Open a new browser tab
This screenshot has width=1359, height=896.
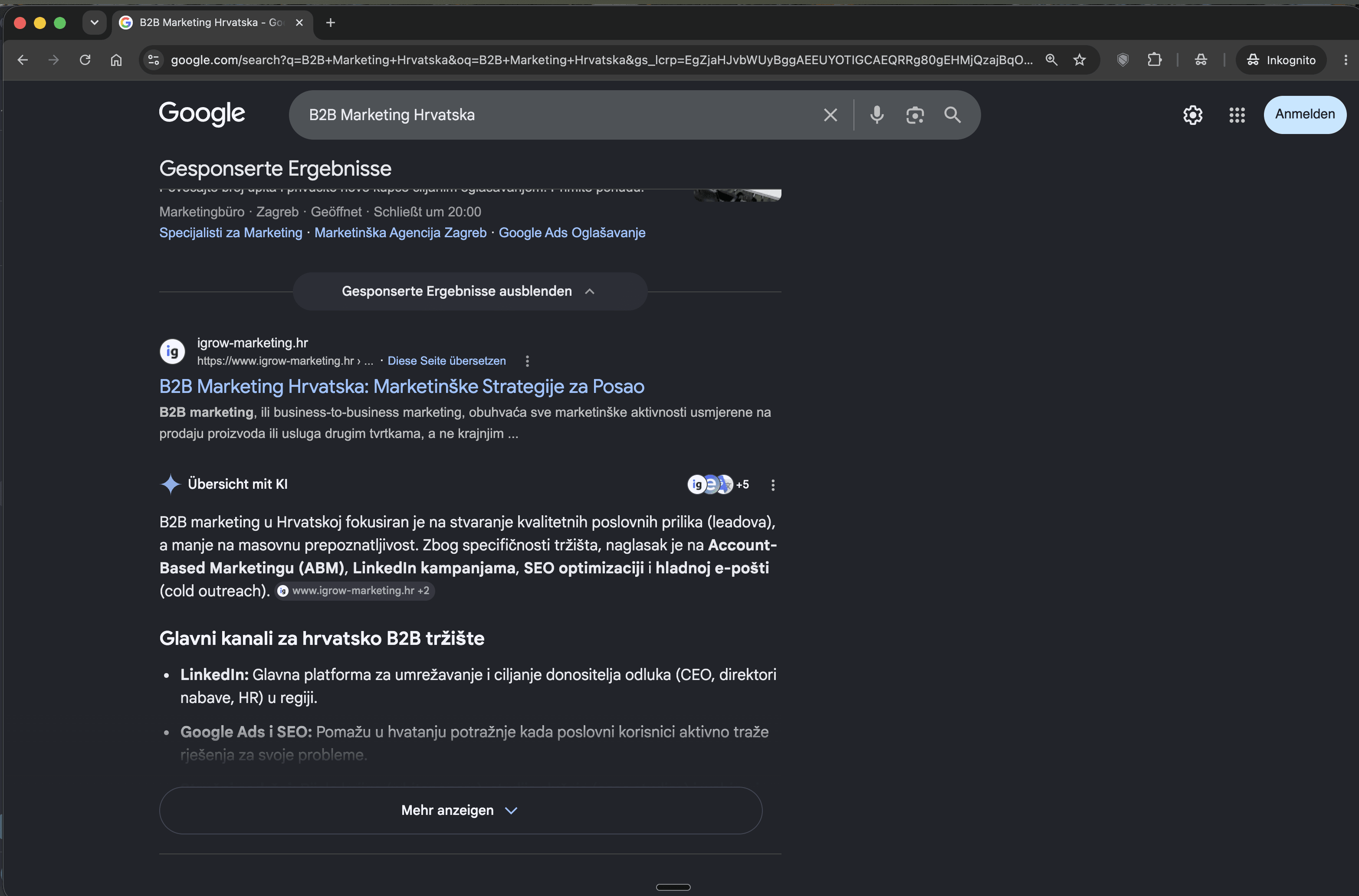pos(331,22)
